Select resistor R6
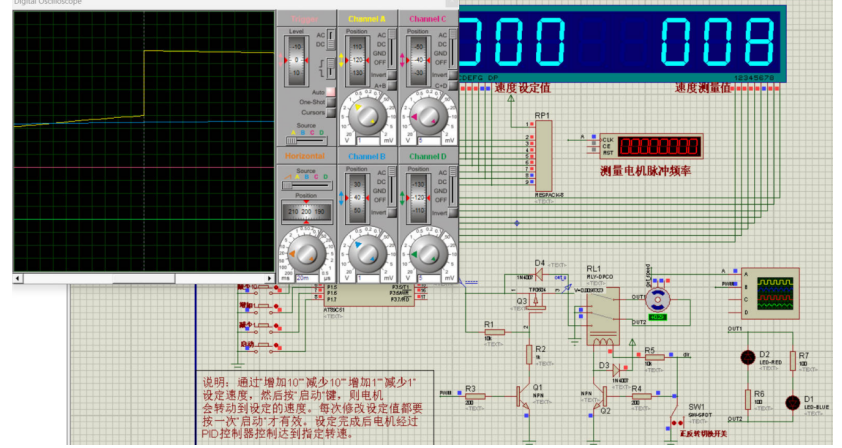Image resolution: width=842 pixels, height=448 pixels. pyautogui.click(x=747, y=399)
